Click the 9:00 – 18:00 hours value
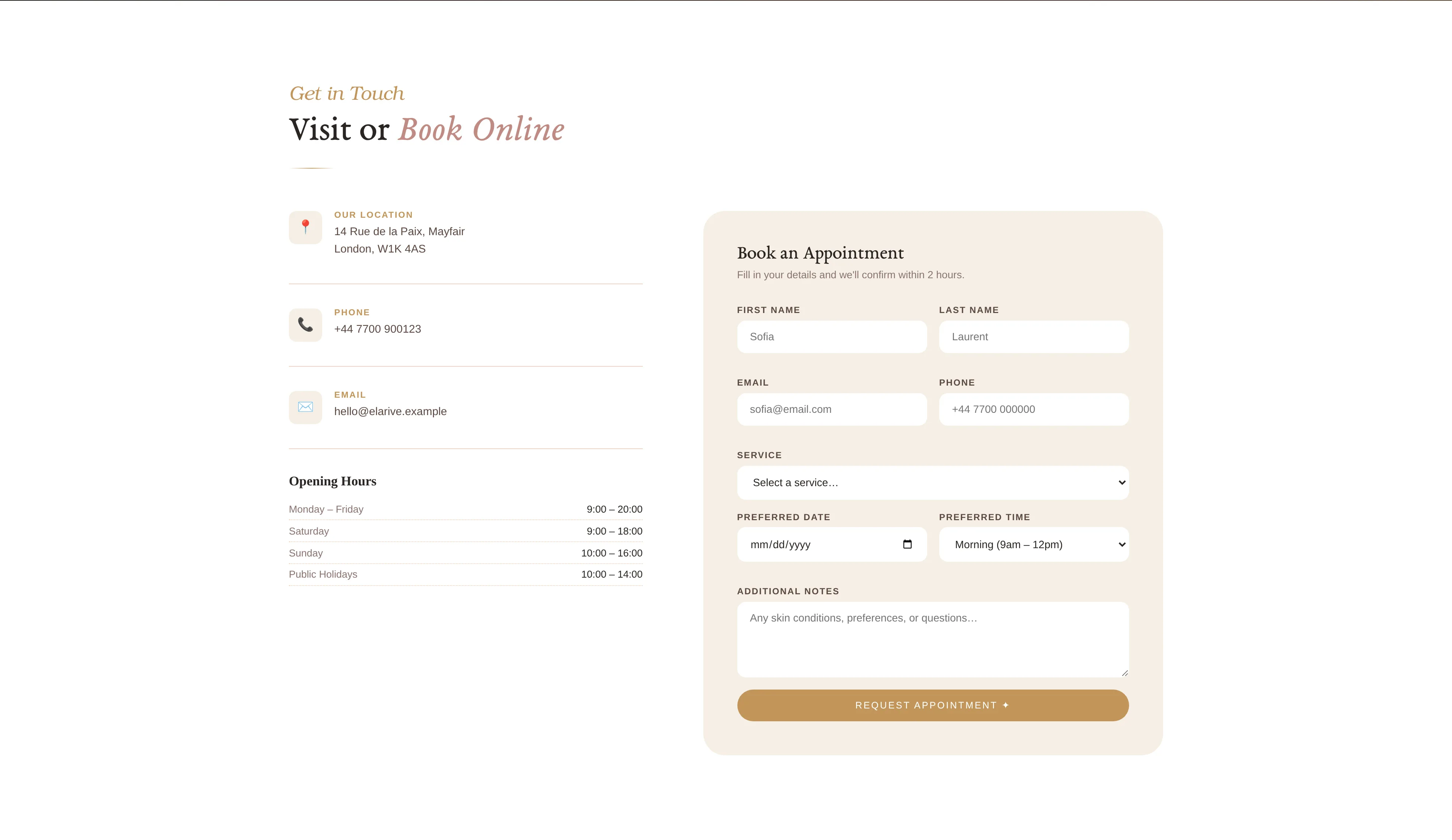 click(614, 531)
